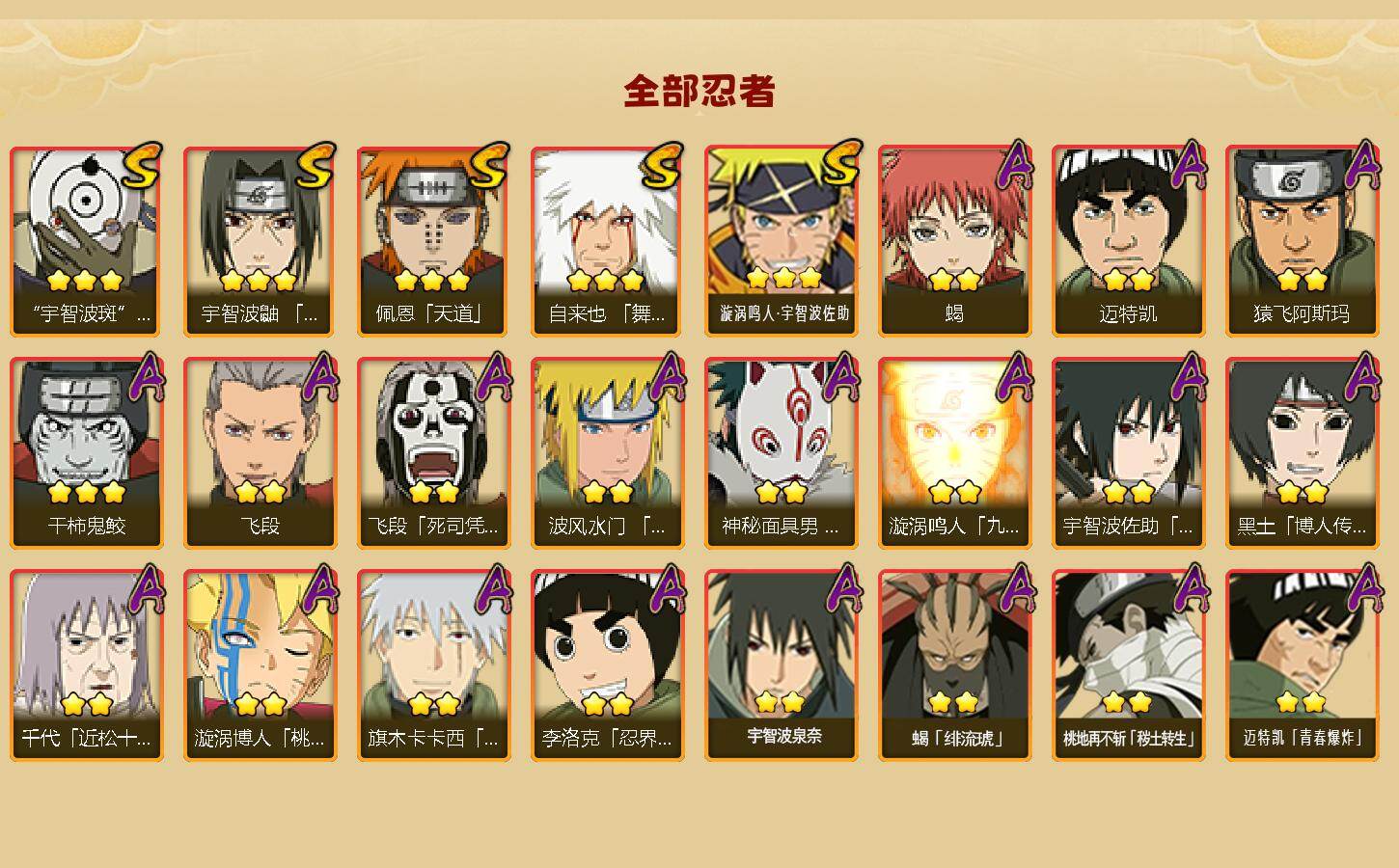Pick the 桃地再不斩「秽土转生」 card
The height and width of the screenshot is (868, 1399).
click(1128, 665)
